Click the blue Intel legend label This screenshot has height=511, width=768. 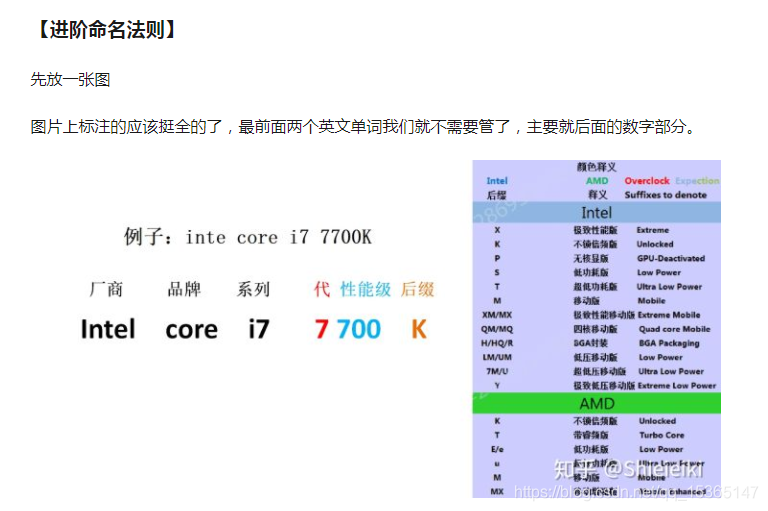pos(497,181)
